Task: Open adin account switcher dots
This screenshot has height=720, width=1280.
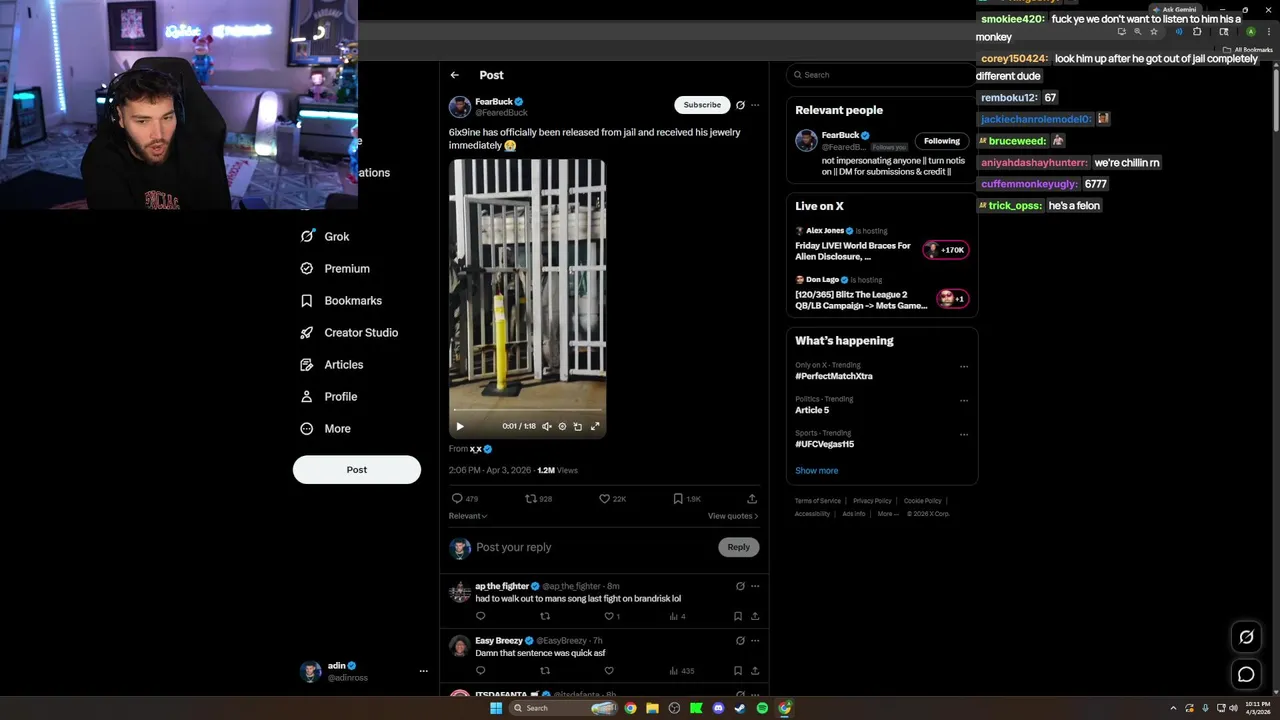Action: 423,671
